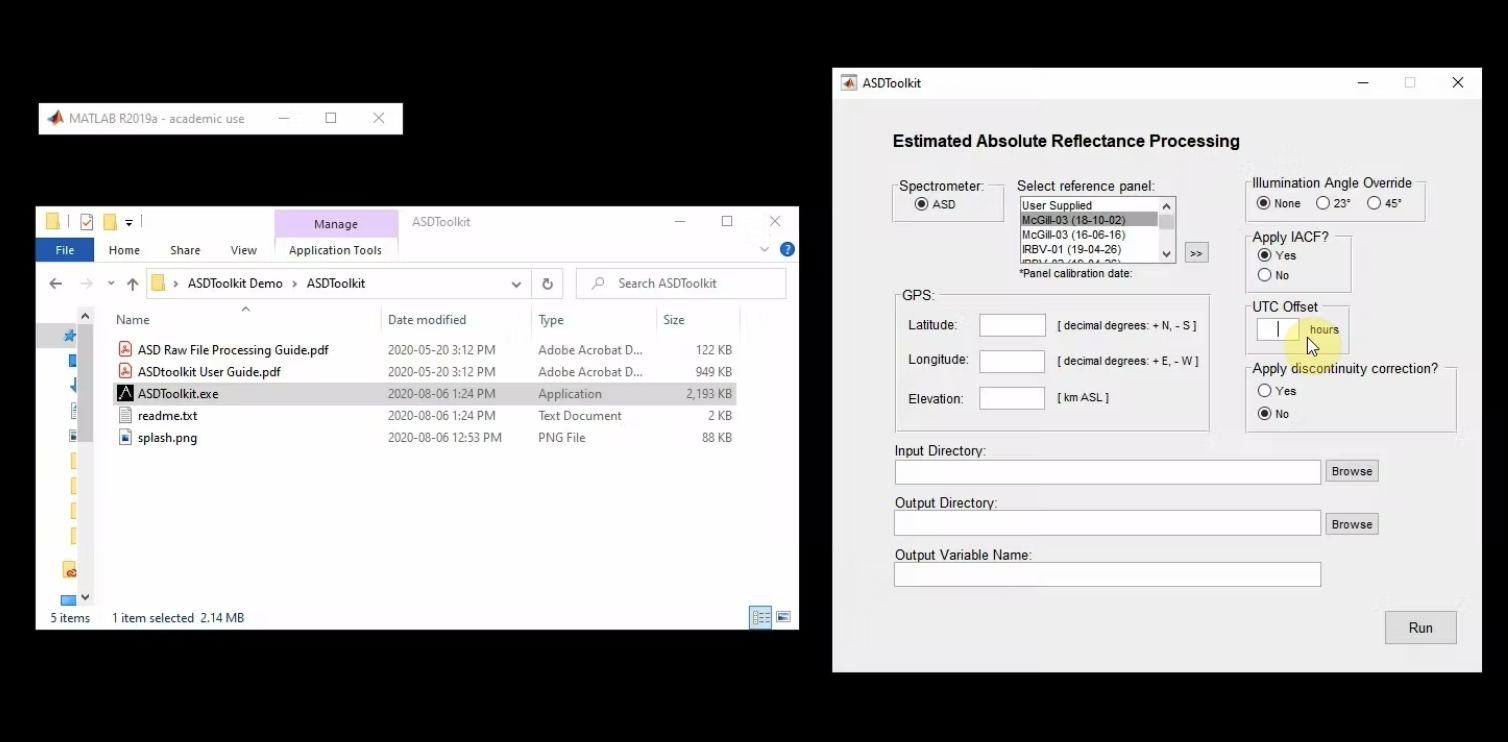Click the folder icon in the address bar
This screenshot has width=1508, height=742.
(x=158, y=284)
